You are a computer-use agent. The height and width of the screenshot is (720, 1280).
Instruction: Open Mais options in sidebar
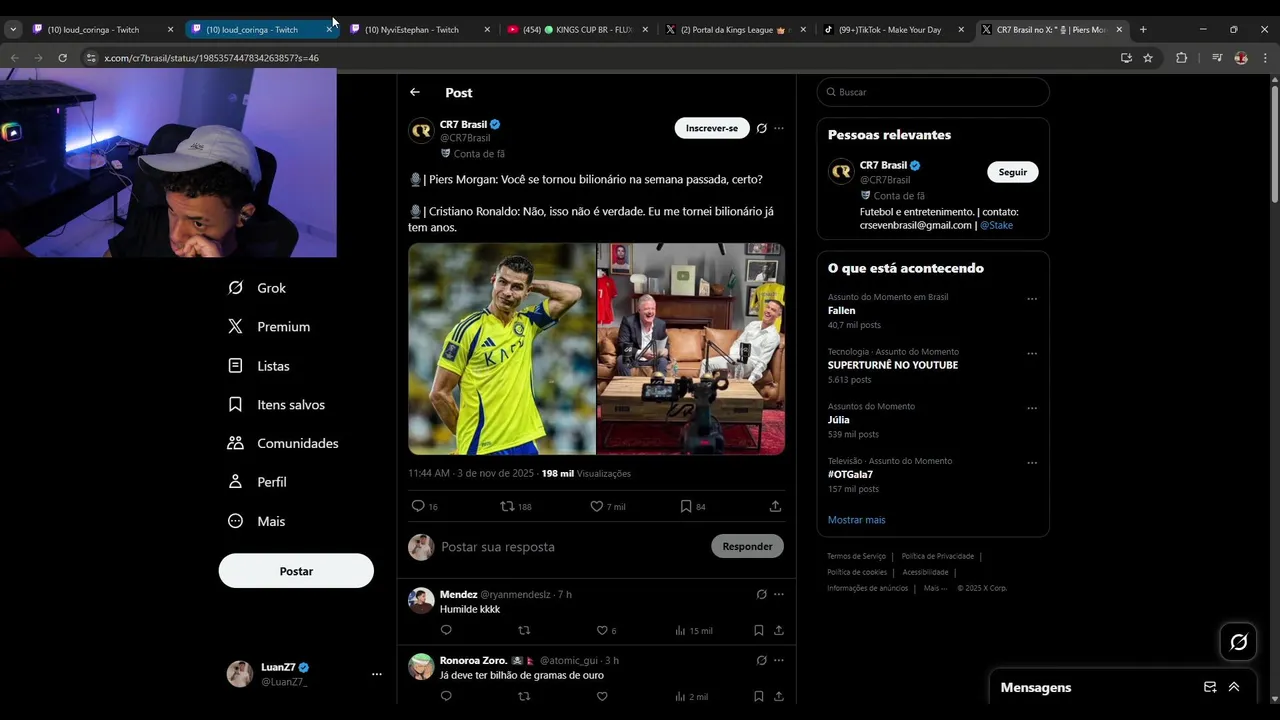256,521
